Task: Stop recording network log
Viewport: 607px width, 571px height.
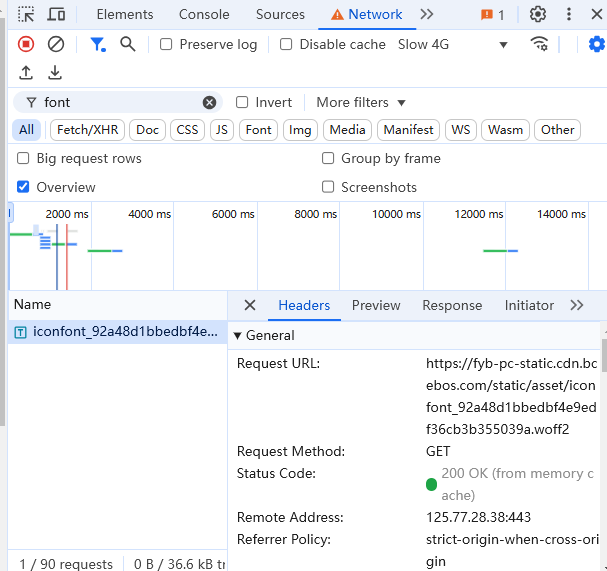Action: pyautogui.click(x=26, y=44)
